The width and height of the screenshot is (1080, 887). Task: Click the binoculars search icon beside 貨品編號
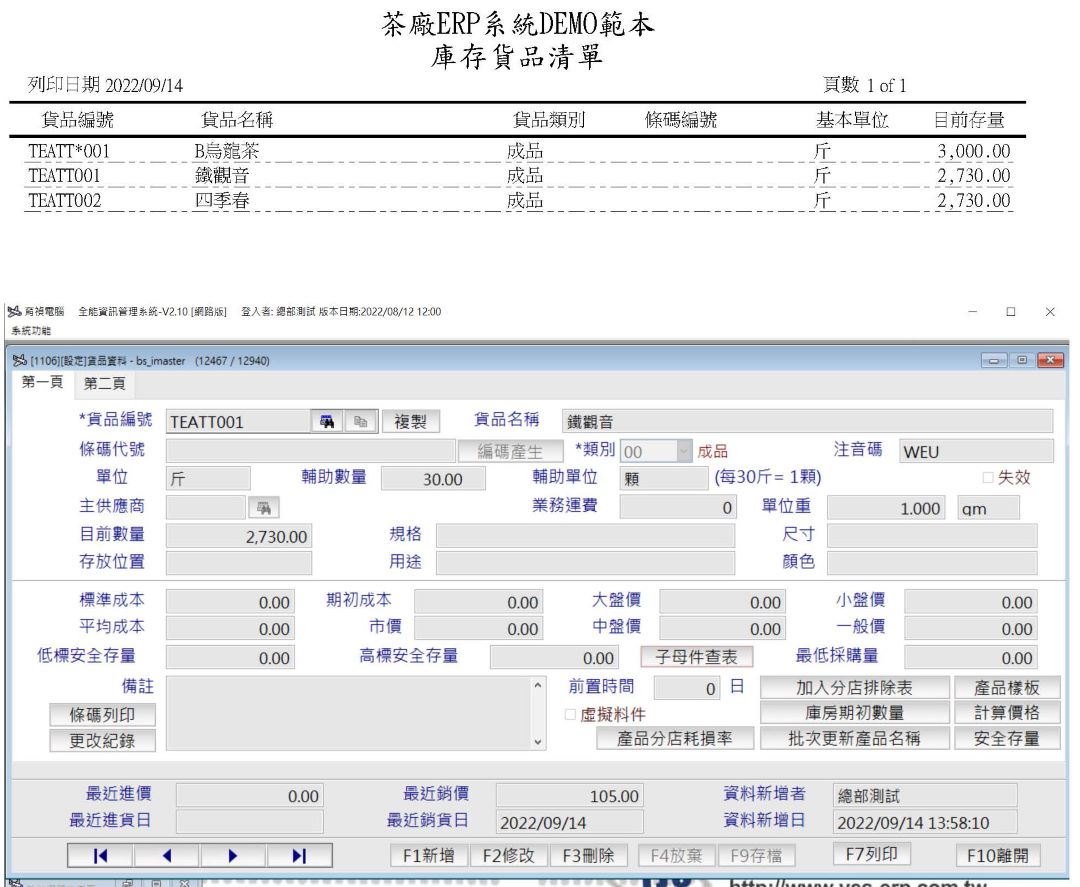pos(327,421)
